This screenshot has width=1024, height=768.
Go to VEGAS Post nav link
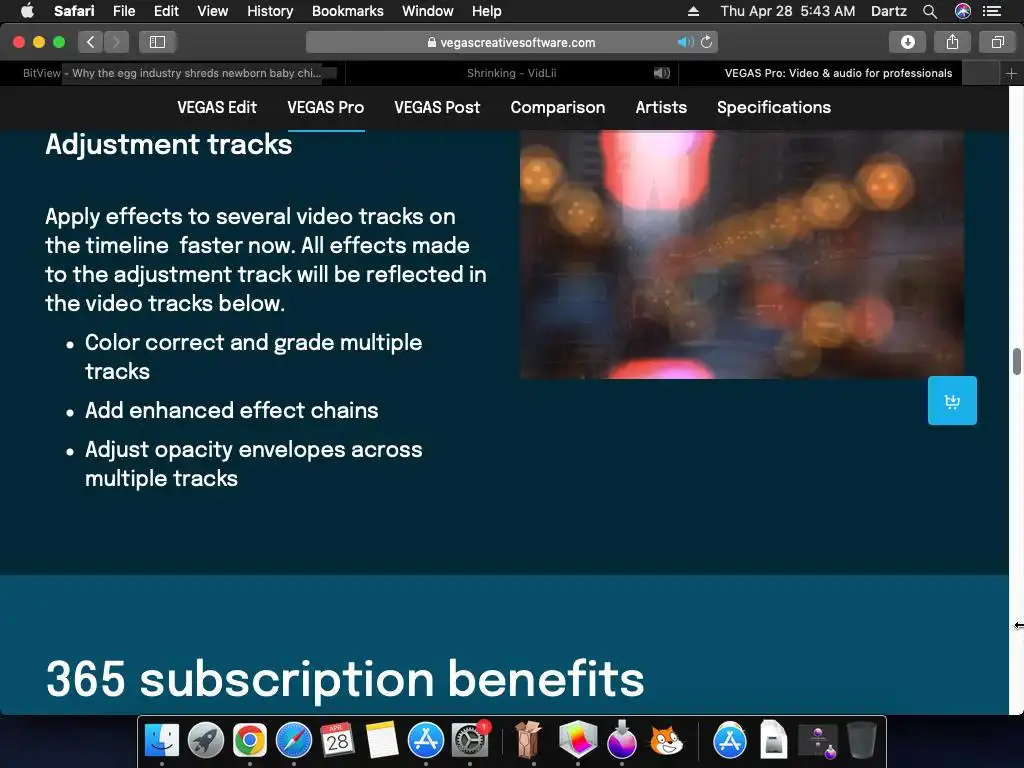pyautogui.click(x=437, y=107)
